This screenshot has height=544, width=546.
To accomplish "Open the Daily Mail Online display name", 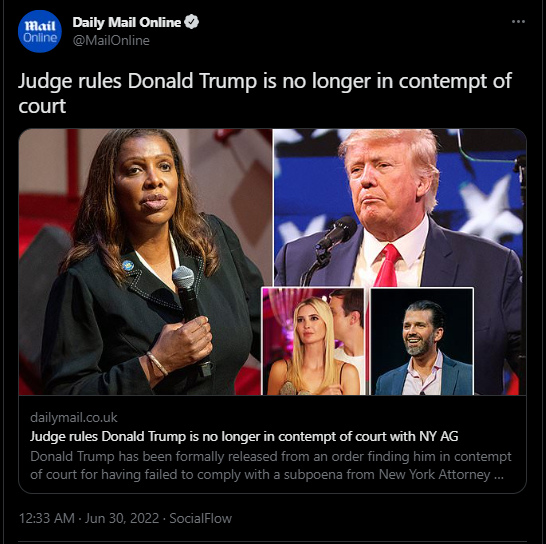I will coord(127,22).
